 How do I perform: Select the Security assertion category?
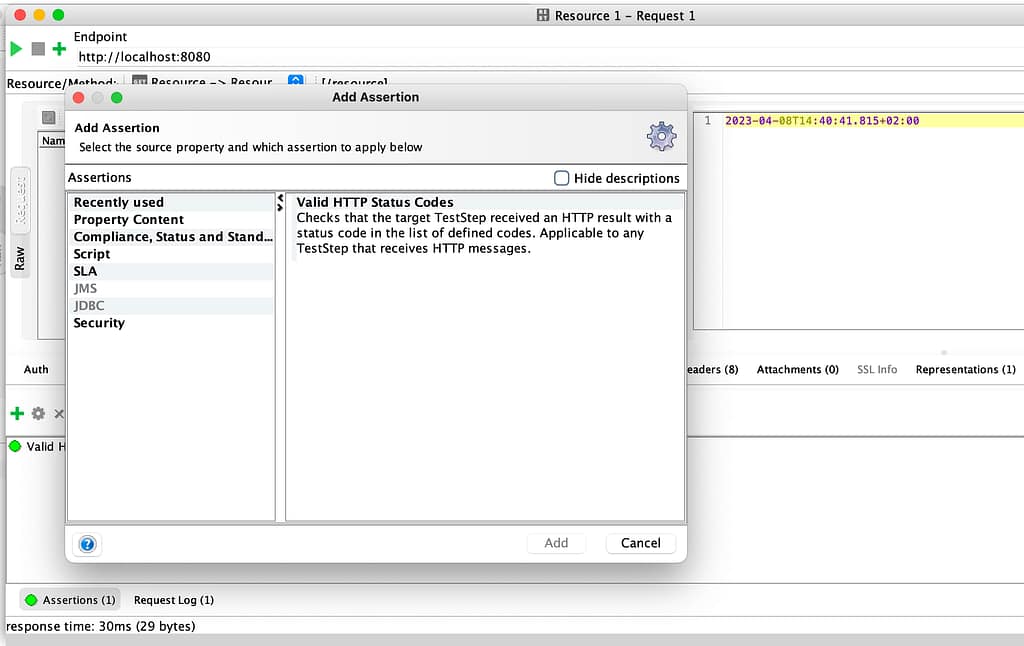point(99,322)
